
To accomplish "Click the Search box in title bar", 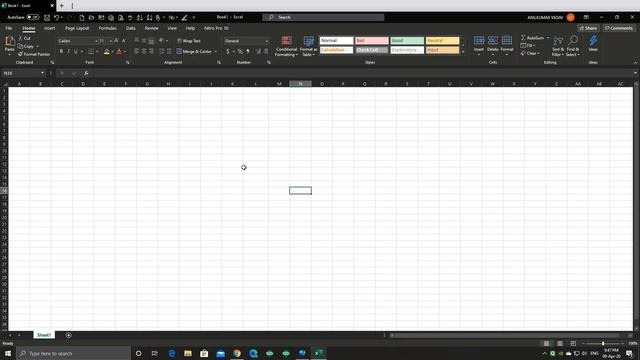I will pos(323,17).
